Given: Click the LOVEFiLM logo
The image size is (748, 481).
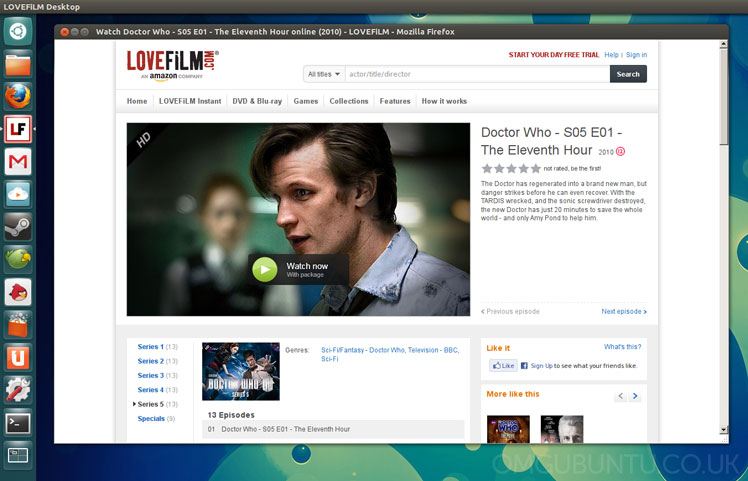Looking at the screenshot, I should click(173, 65).
